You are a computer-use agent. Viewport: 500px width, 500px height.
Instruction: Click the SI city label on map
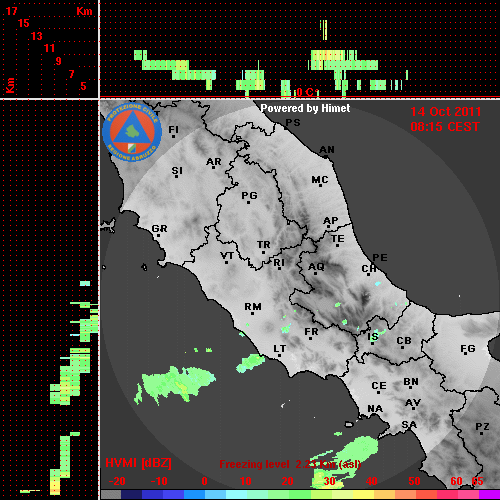[177, 170]
